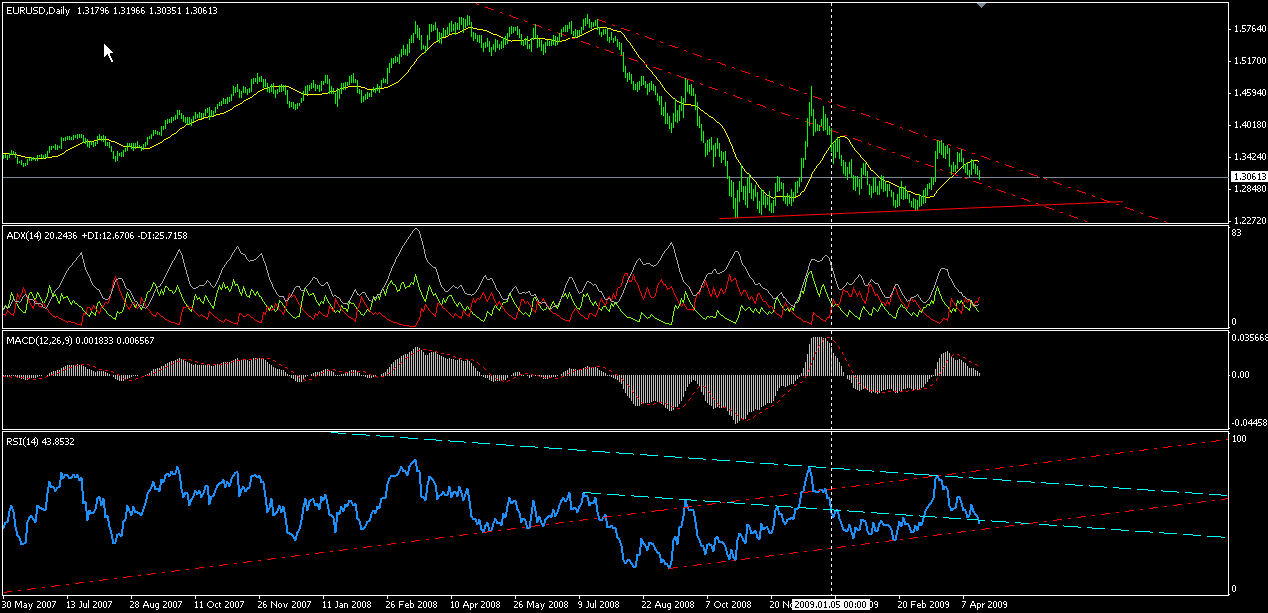This screenshot has width=1268, height=613.
Task: Click the 26 May 2008 date label
Action: [x=541, y=604]
